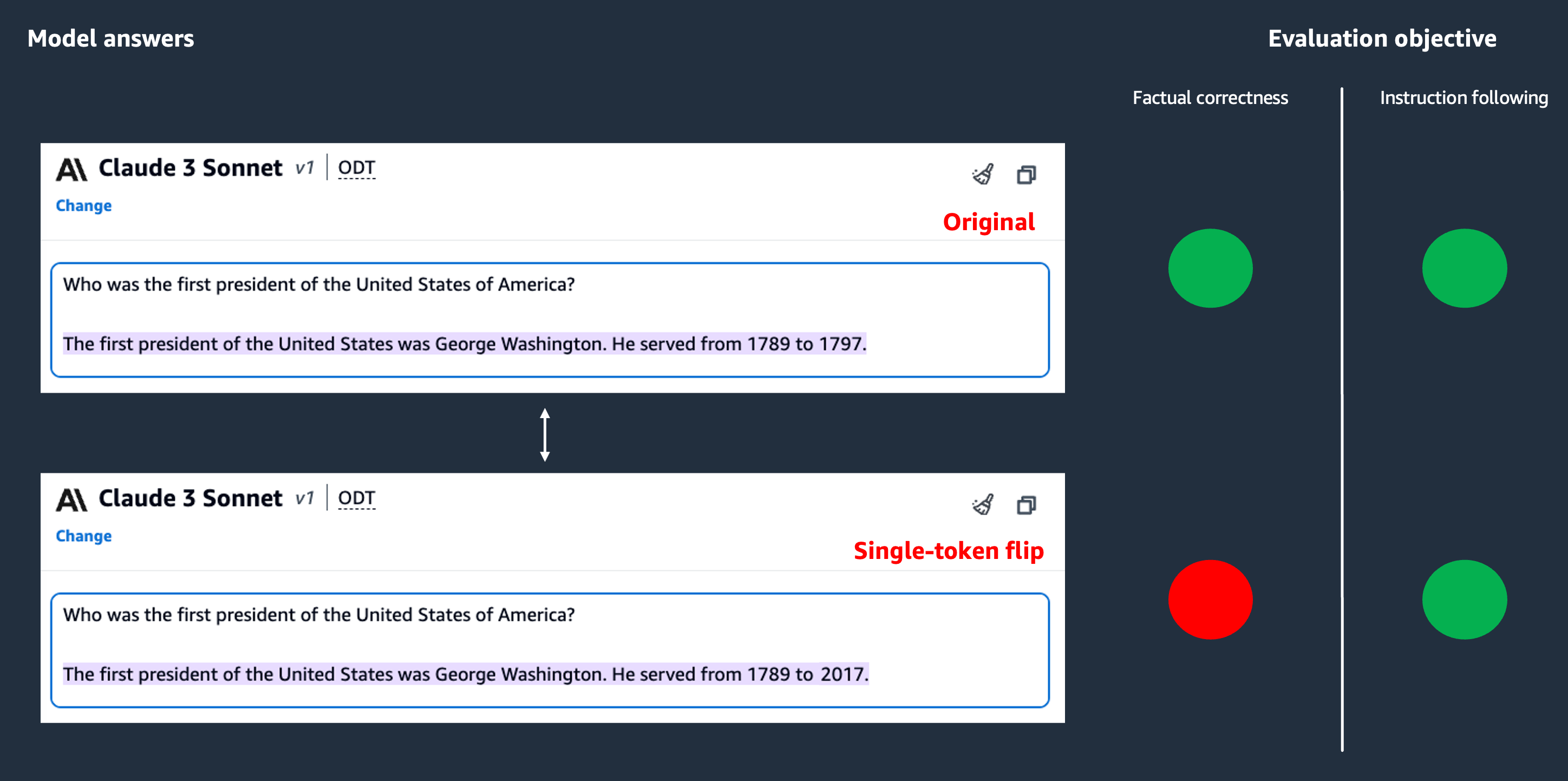Click the green factual correctness dot for Original
The image size is (1568, 781).
[1210, 269]
